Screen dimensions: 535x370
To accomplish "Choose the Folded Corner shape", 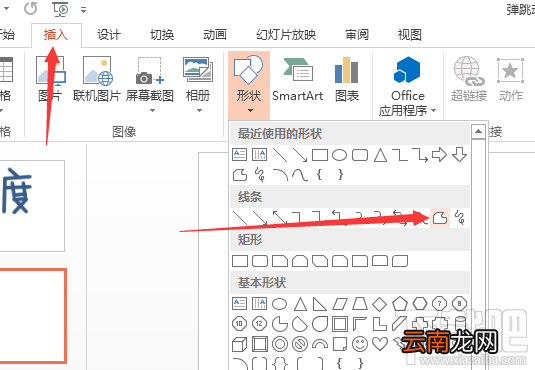I will (x=340, y=344).
